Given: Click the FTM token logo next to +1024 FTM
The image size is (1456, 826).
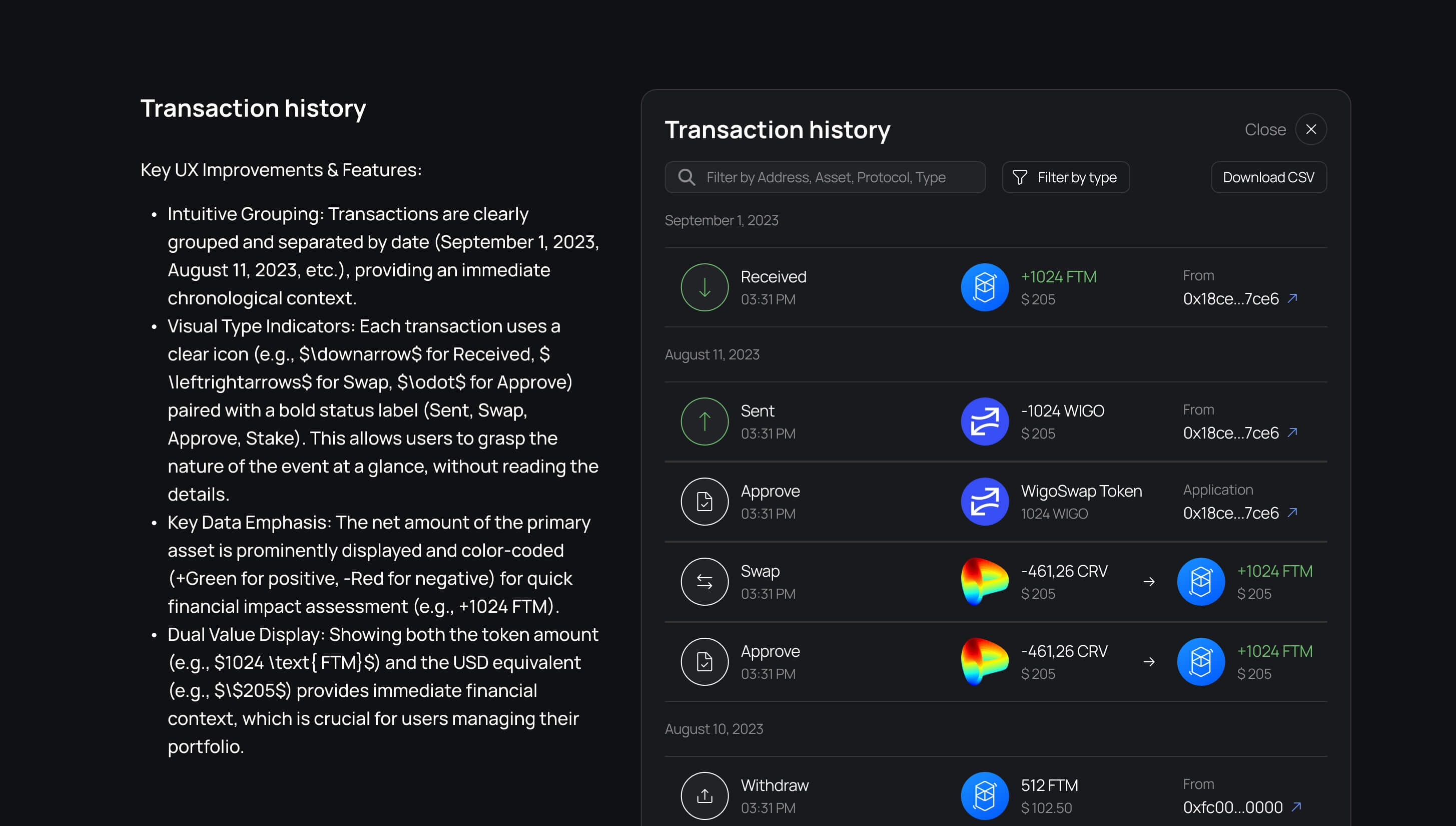Looking at the screenshot, I should [984, 287].
